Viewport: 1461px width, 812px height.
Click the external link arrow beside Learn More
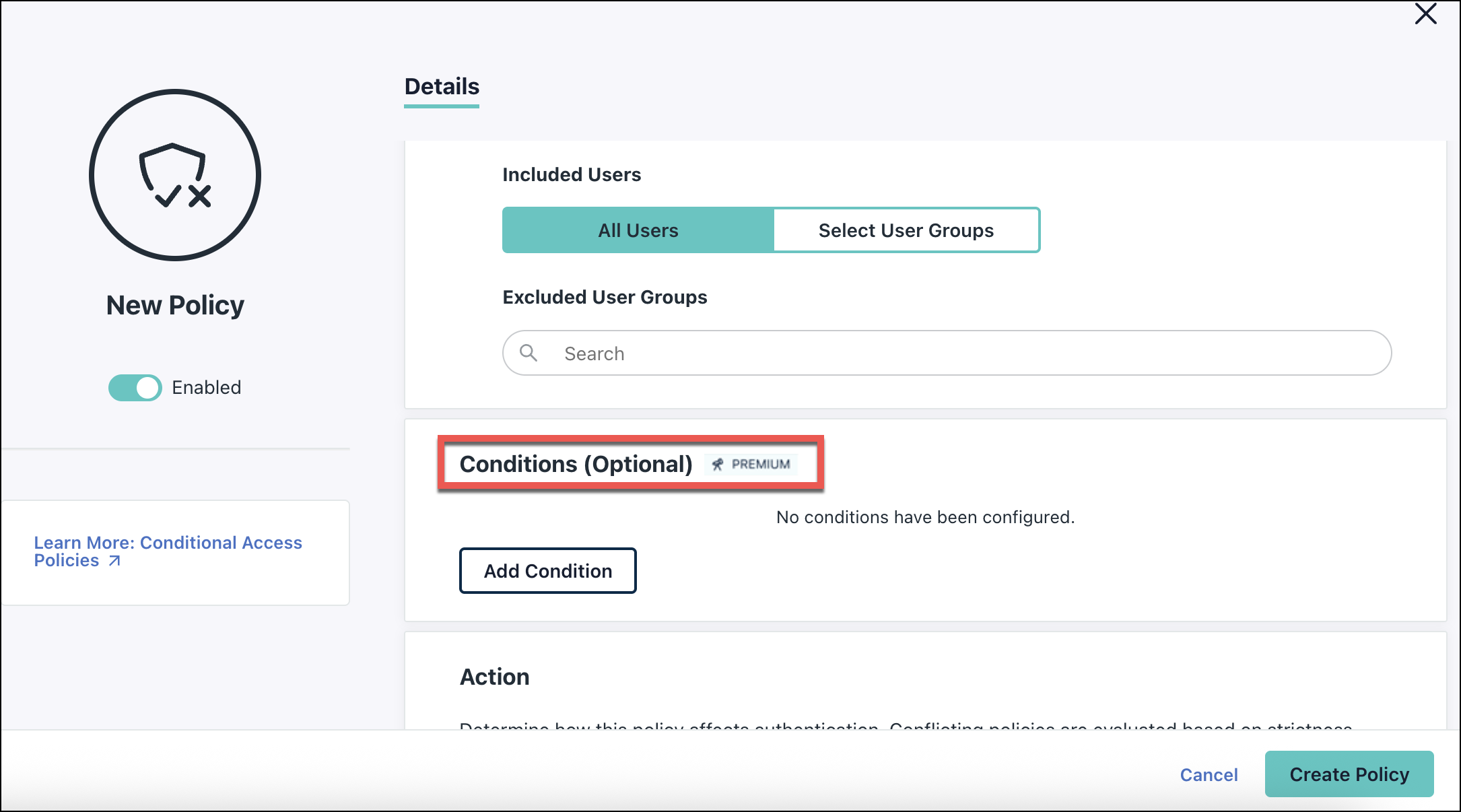click(x=114, y=560)
